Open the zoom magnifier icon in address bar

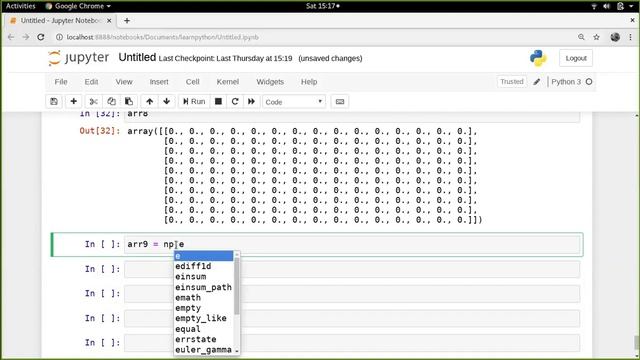[x=581, y=37]
